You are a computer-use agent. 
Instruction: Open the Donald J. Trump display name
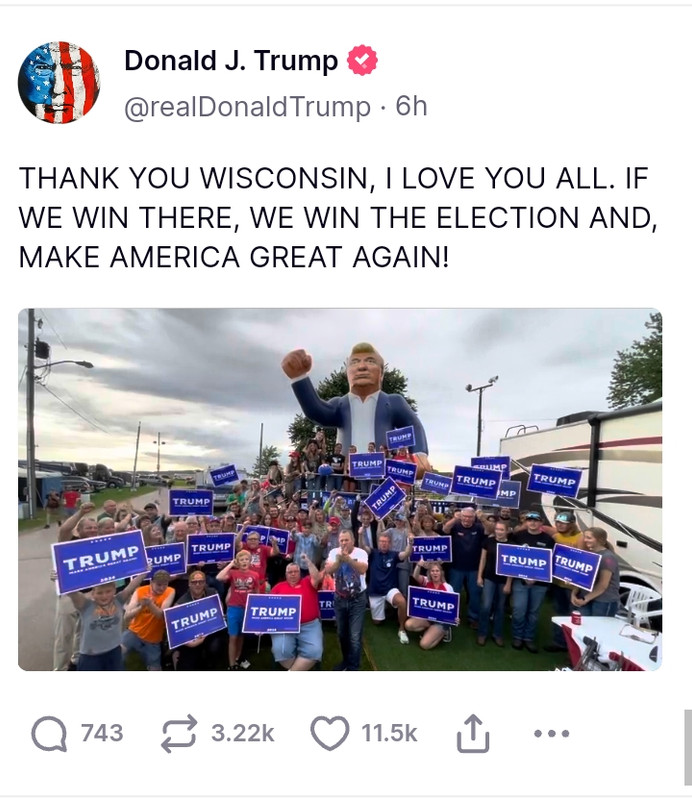point(231,61)
